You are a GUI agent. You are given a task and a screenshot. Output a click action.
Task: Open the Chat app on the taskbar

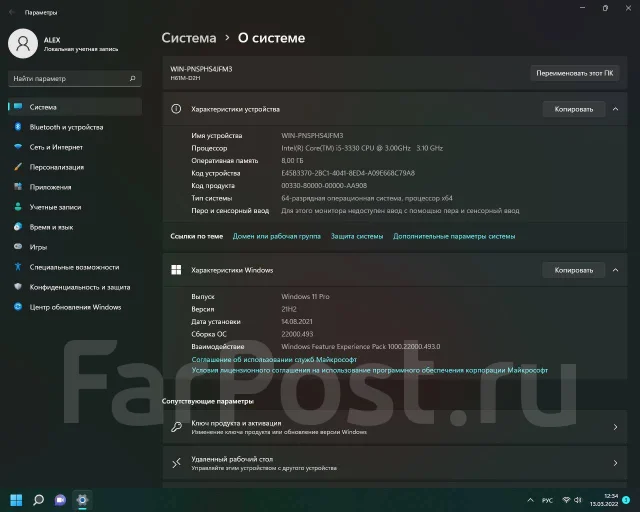(60, 500)
